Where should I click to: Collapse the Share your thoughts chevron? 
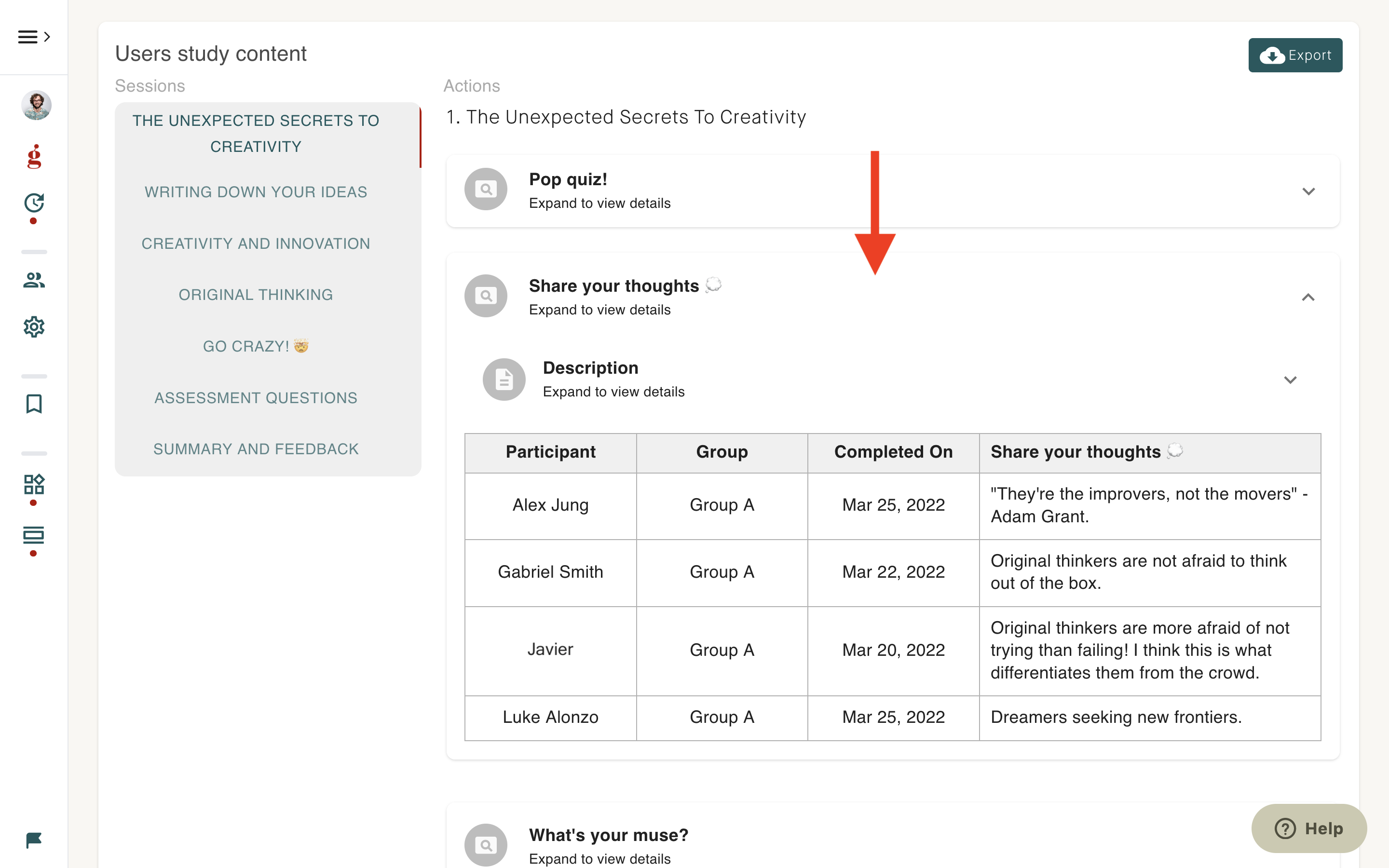[1308, 298]
